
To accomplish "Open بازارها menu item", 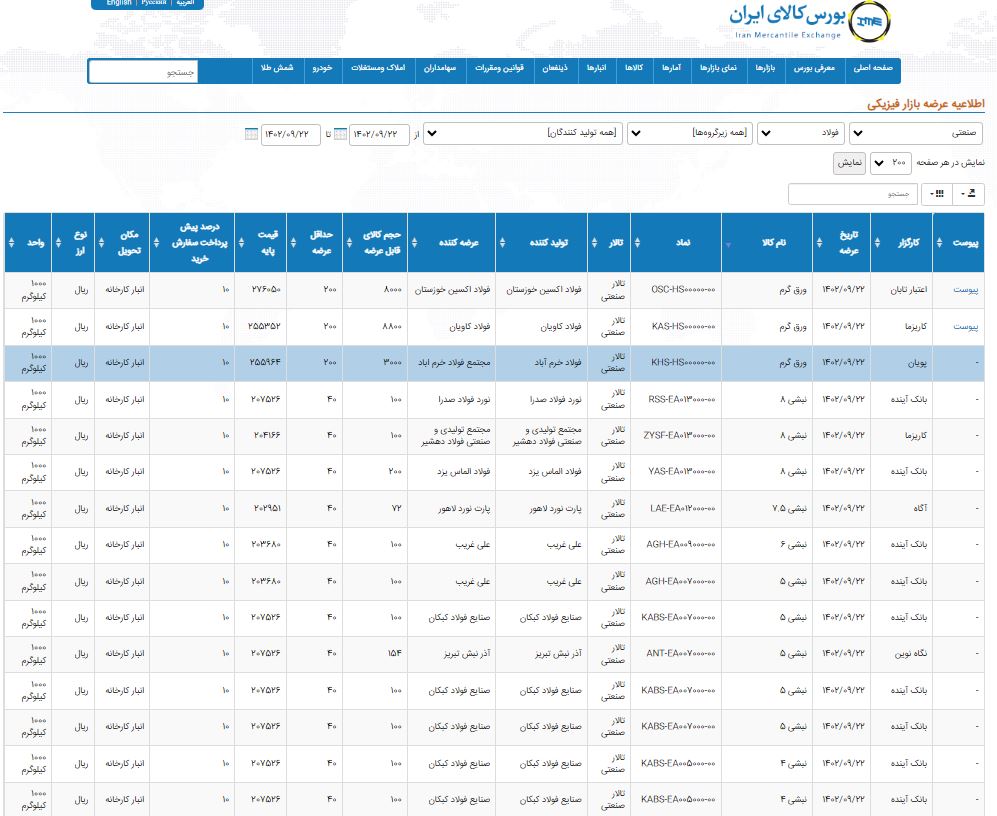I will coord(765,68).
